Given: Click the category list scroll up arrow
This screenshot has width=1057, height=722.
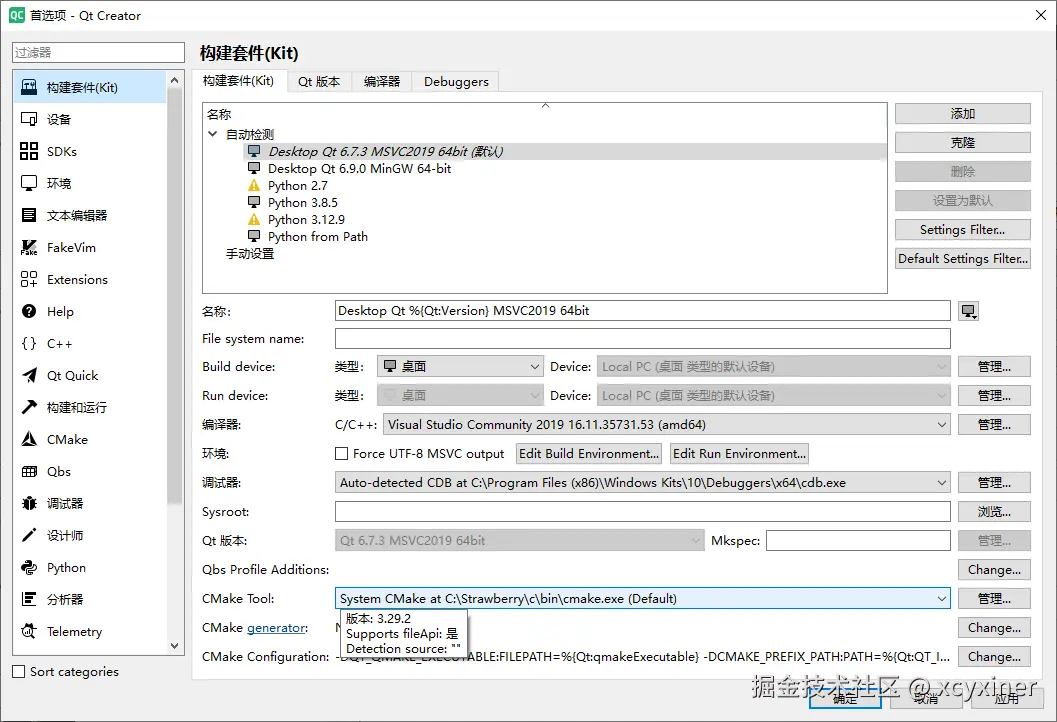Looking at the screenshot, I should point(175,80).
